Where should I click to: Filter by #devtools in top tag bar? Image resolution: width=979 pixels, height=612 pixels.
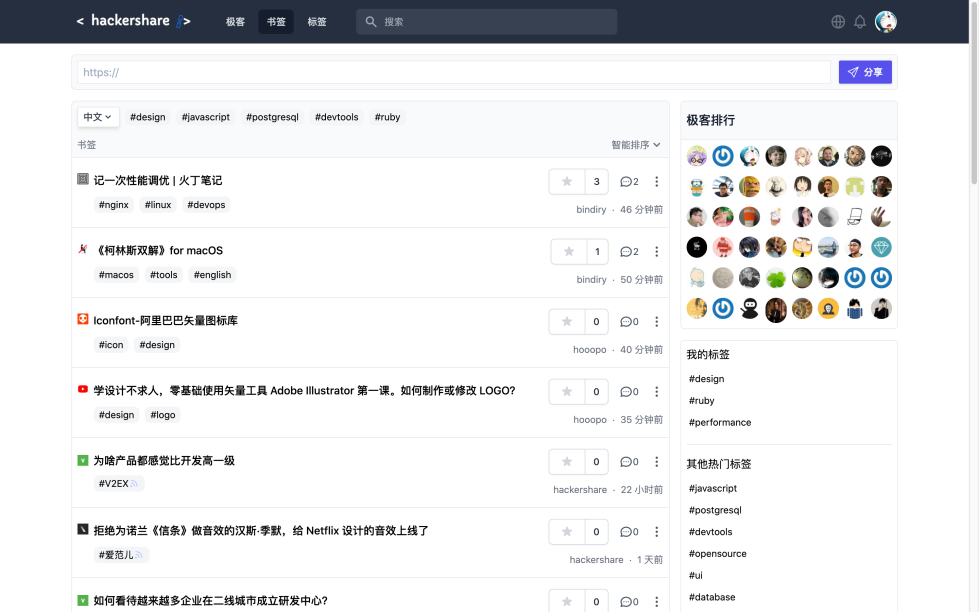(x=337, y=117)
